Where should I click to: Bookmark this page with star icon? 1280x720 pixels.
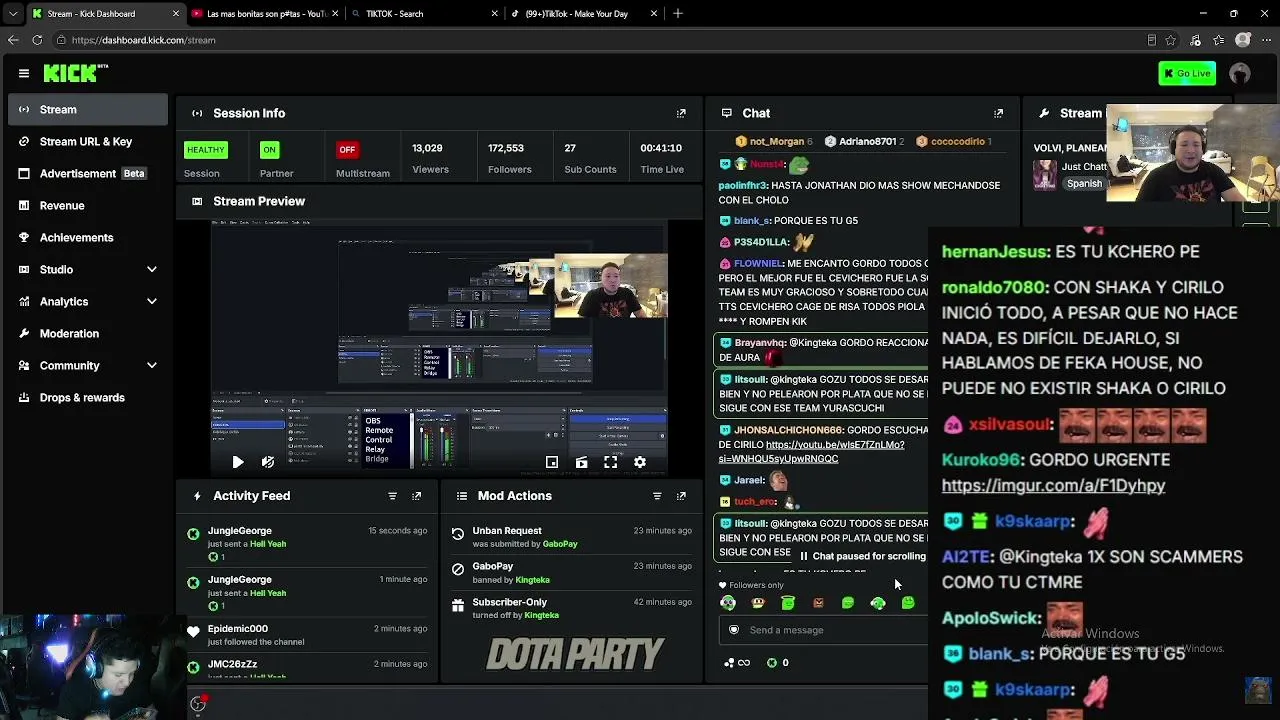point(1173,40)
